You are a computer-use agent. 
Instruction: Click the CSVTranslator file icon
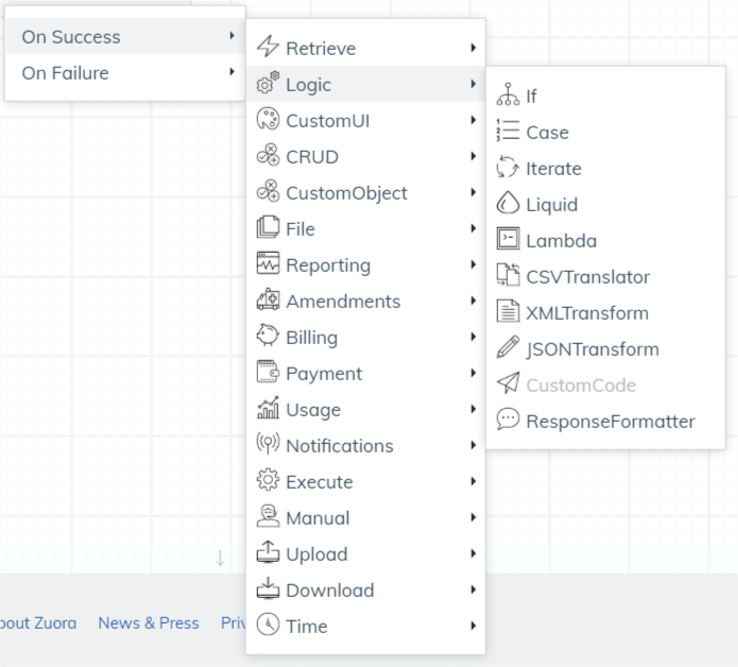point(508,275)
